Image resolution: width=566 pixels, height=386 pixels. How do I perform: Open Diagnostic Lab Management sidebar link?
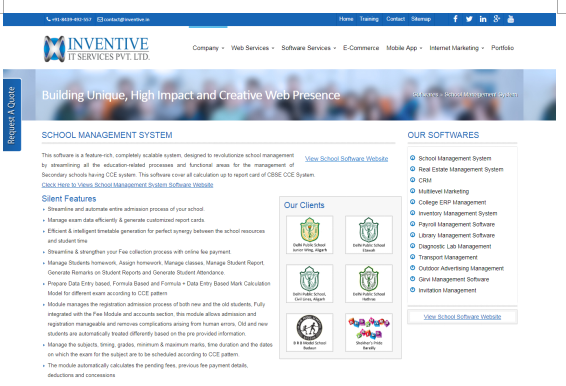[x=455, y=246]
